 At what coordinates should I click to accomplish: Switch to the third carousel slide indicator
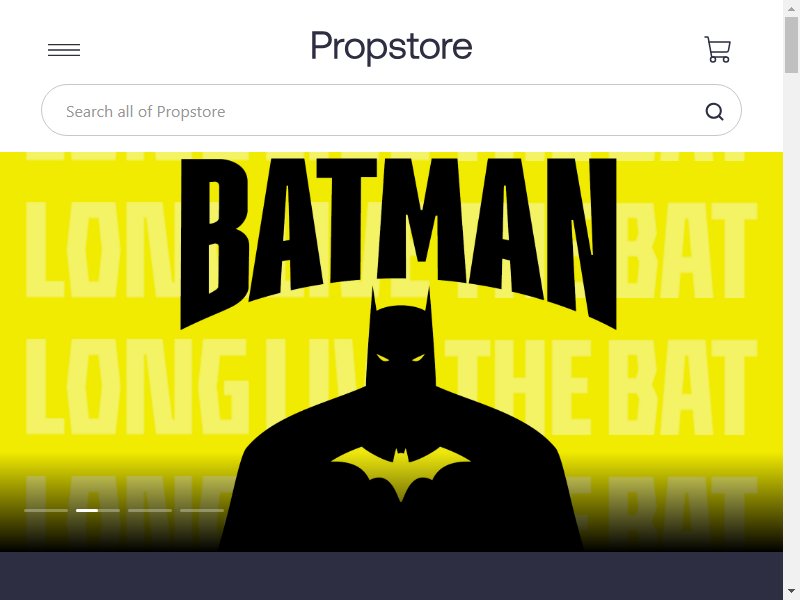pos(150,510)
